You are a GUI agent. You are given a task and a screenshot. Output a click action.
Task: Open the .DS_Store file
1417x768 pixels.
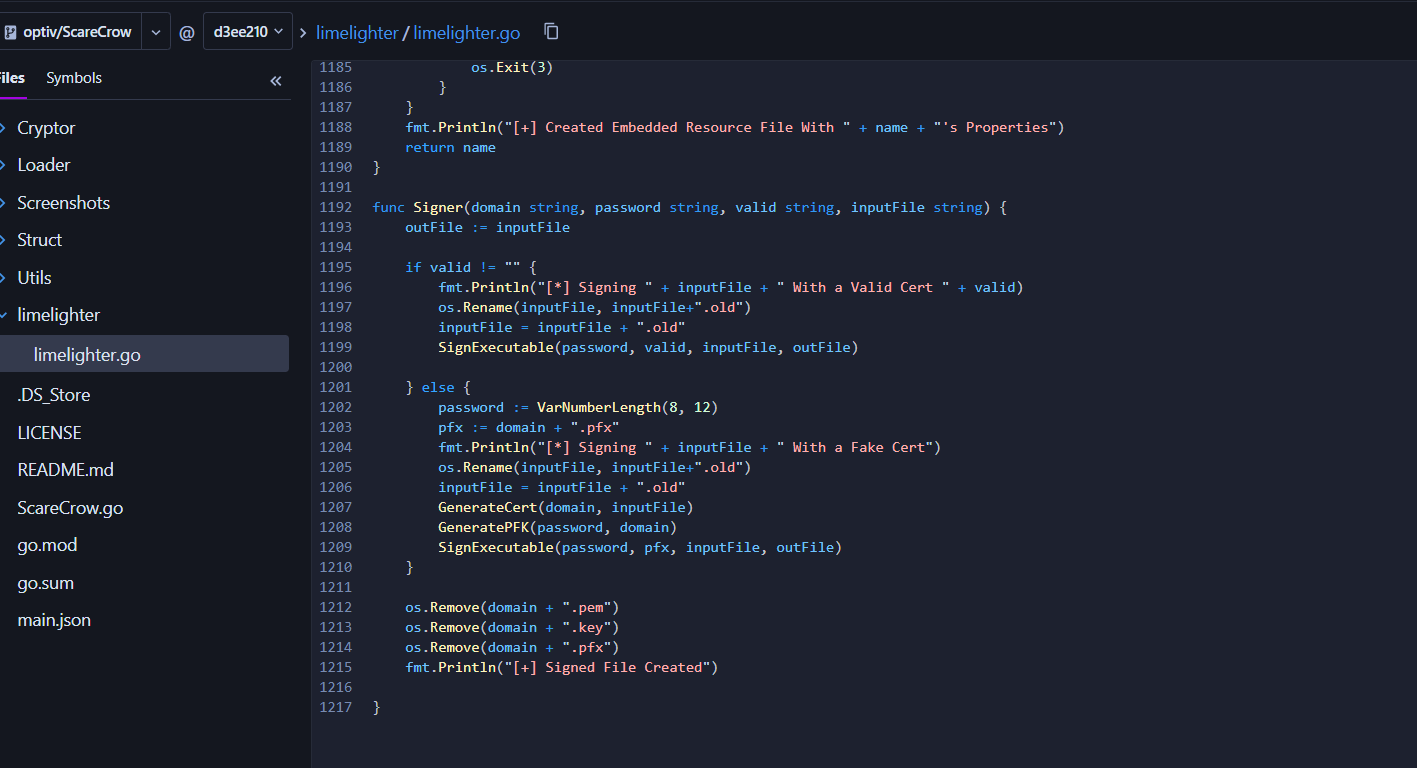tap(54, 395)
